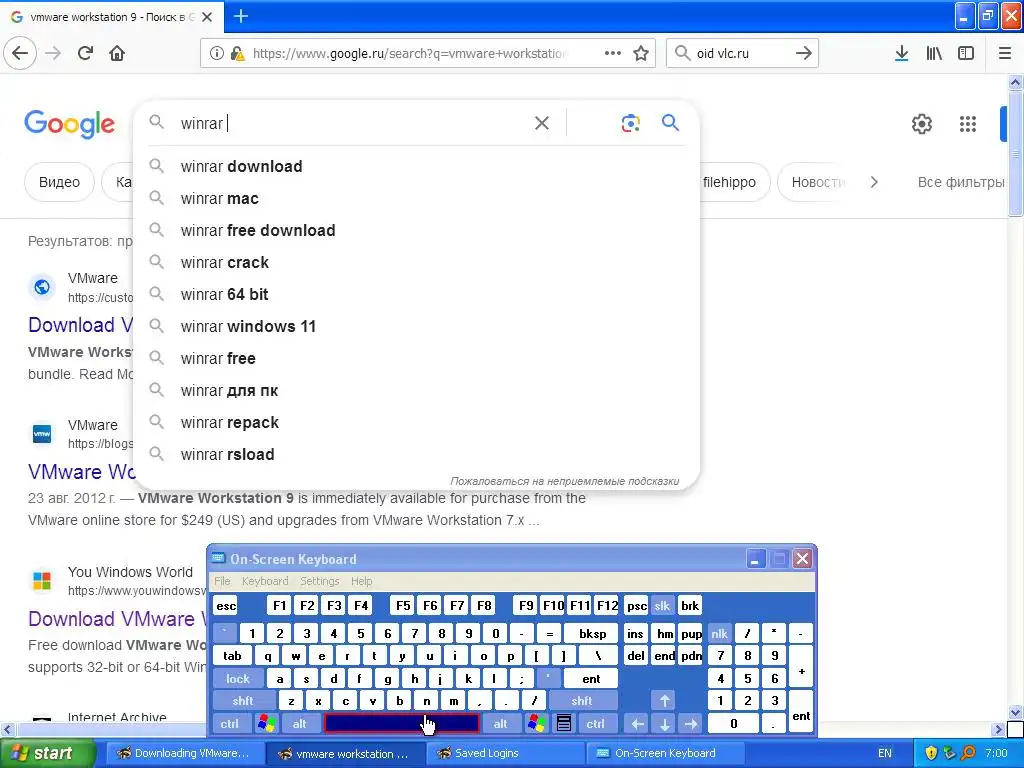The width and height of the screenshot is (1024, 768).
Task: Select the Видео filter tab
Action: (59, 182)
